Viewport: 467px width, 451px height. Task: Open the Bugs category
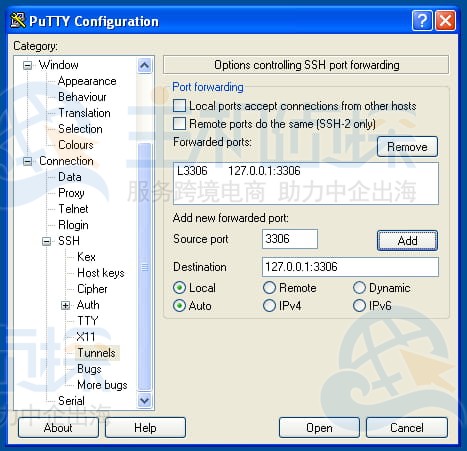(x=89, y=369)
